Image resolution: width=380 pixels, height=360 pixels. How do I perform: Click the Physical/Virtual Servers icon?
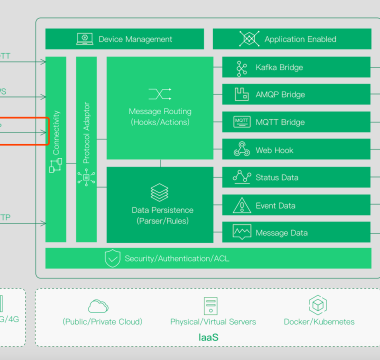click(x=211, y=306)
